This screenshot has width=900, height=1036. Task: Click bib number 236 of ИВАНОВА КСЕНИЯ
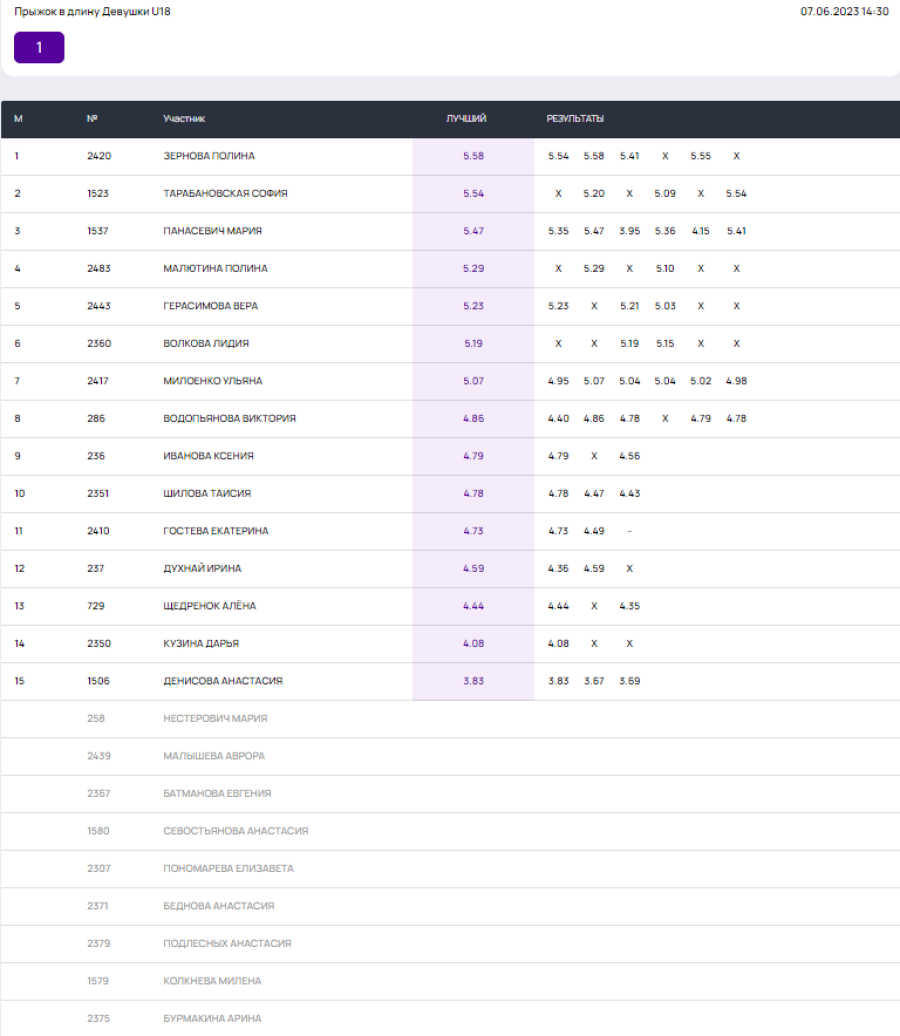[x=96, y=456]
